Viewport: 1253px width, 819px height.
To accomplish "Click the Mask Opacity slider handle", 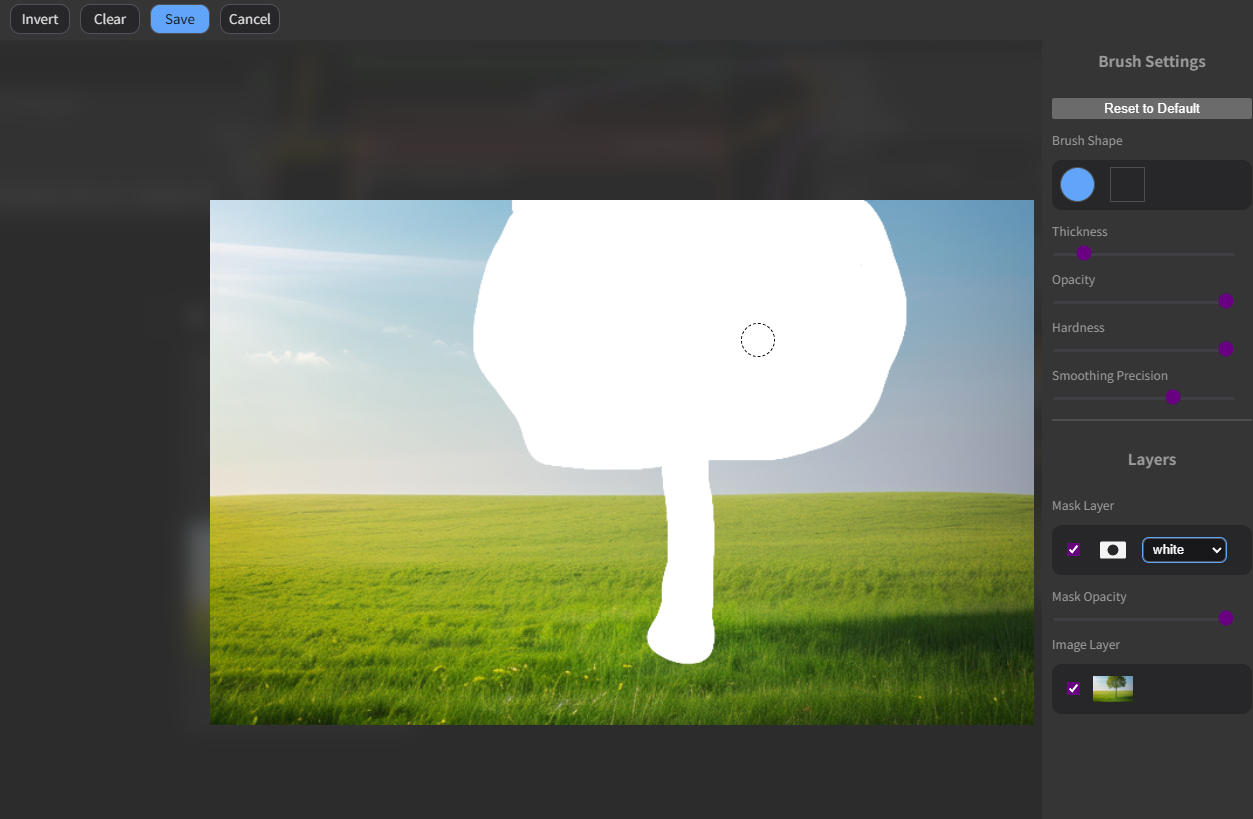I will [1226, 619].
